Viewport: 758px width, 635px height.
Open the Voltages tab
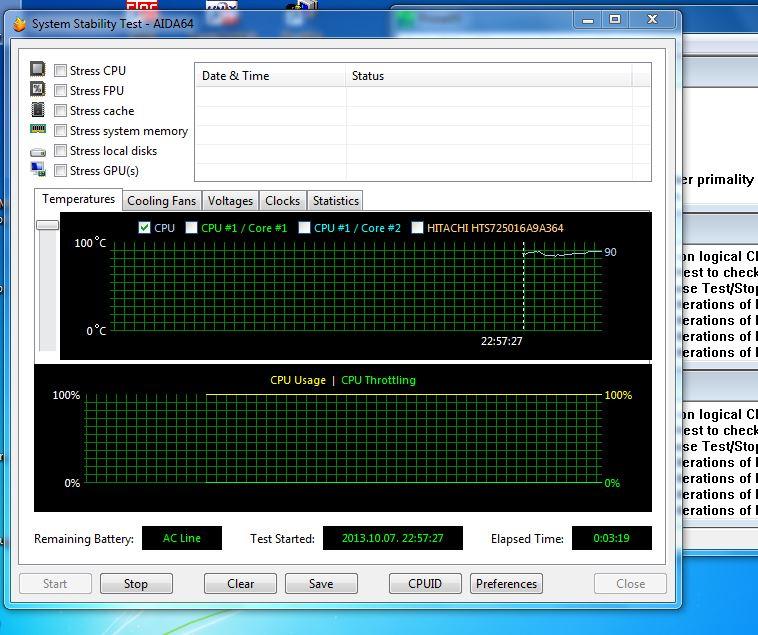tap(230, 201)
